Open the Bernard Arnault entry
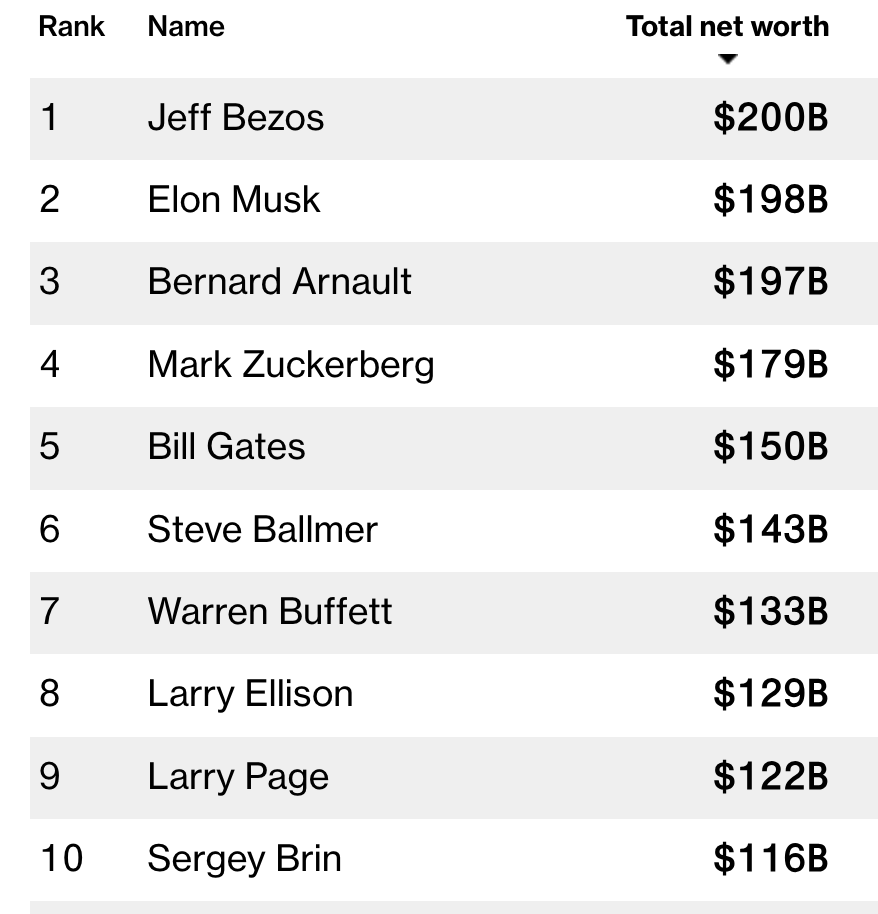 click(279, 282)
